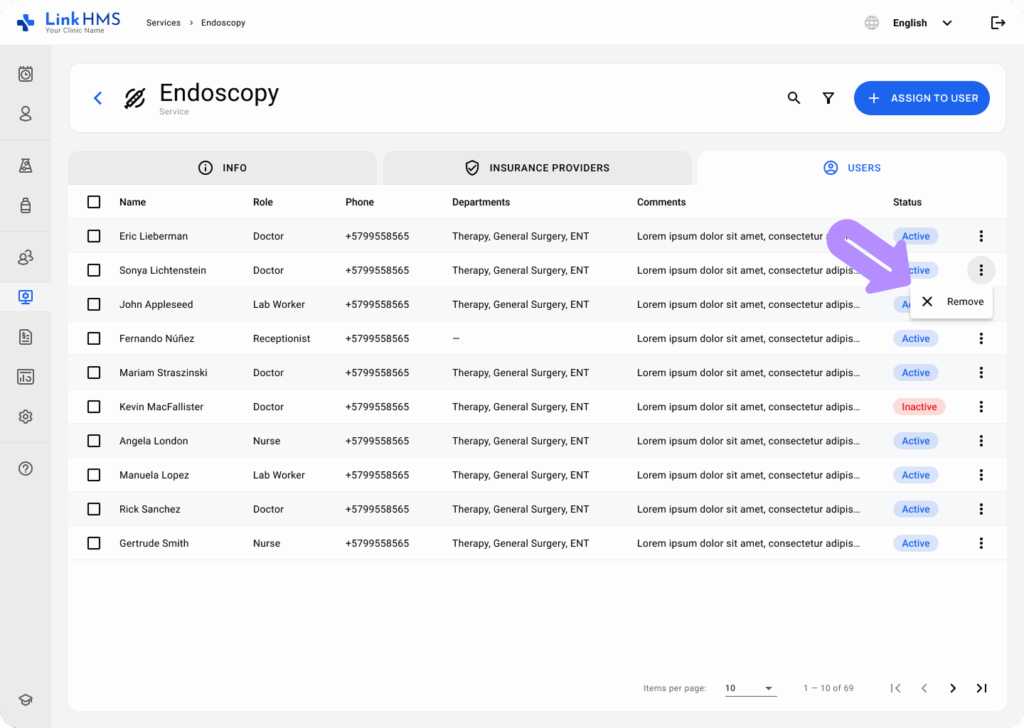Select the highlighted services monitor icon

tap(25, 296)
